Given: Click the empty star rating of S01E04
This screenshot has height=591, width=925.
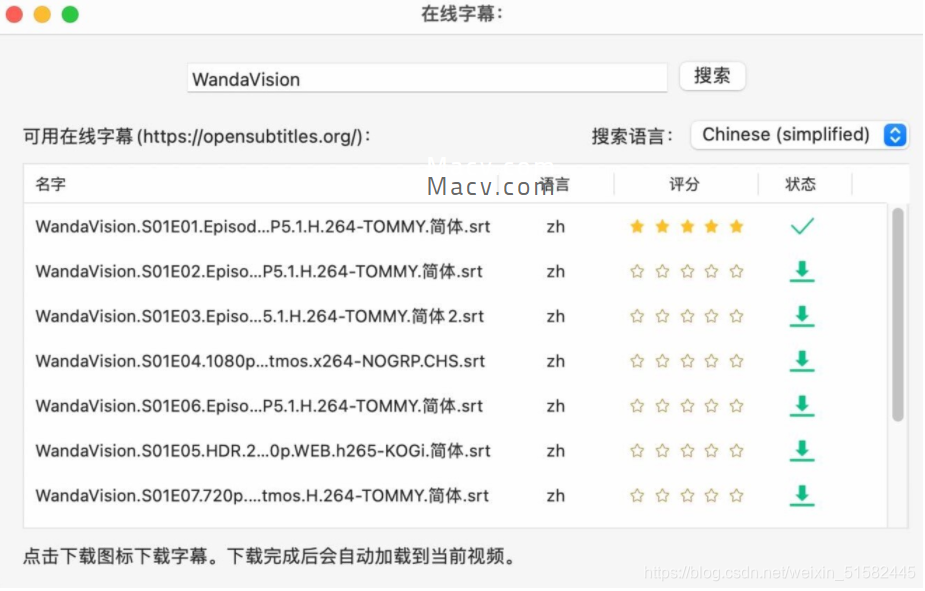Looking at the screenshot, I should [x=687, y=362].
